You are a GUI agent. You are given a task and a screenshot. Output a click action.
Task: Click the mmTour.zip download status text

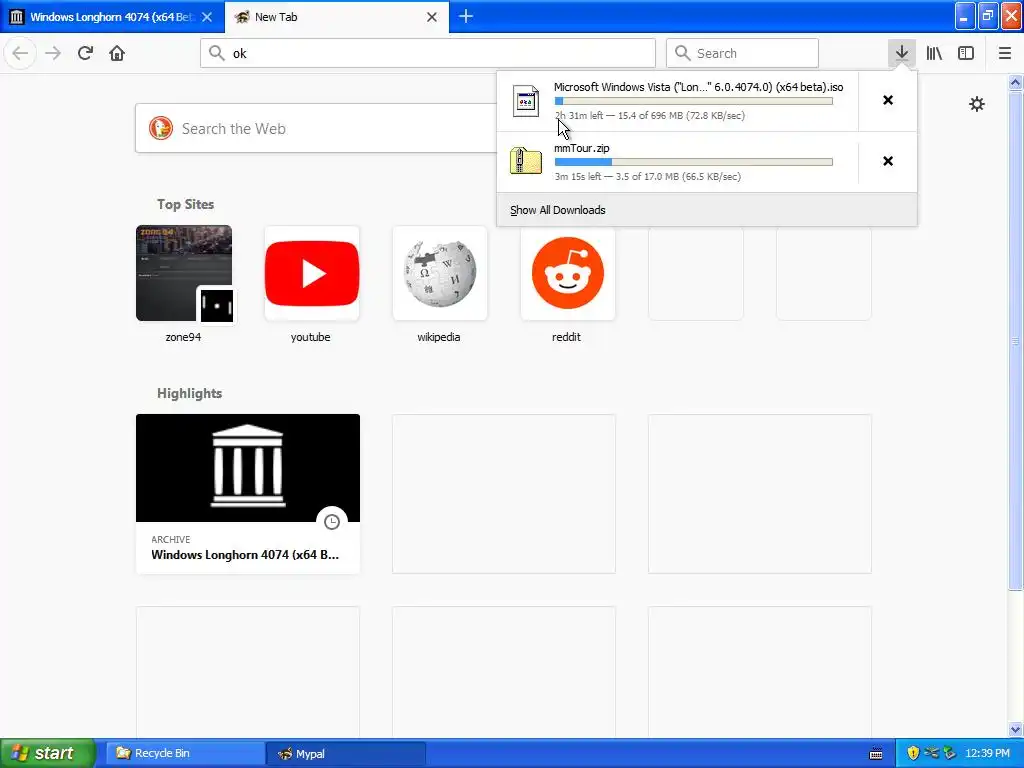pyautogui.click(x=647, y=176)
